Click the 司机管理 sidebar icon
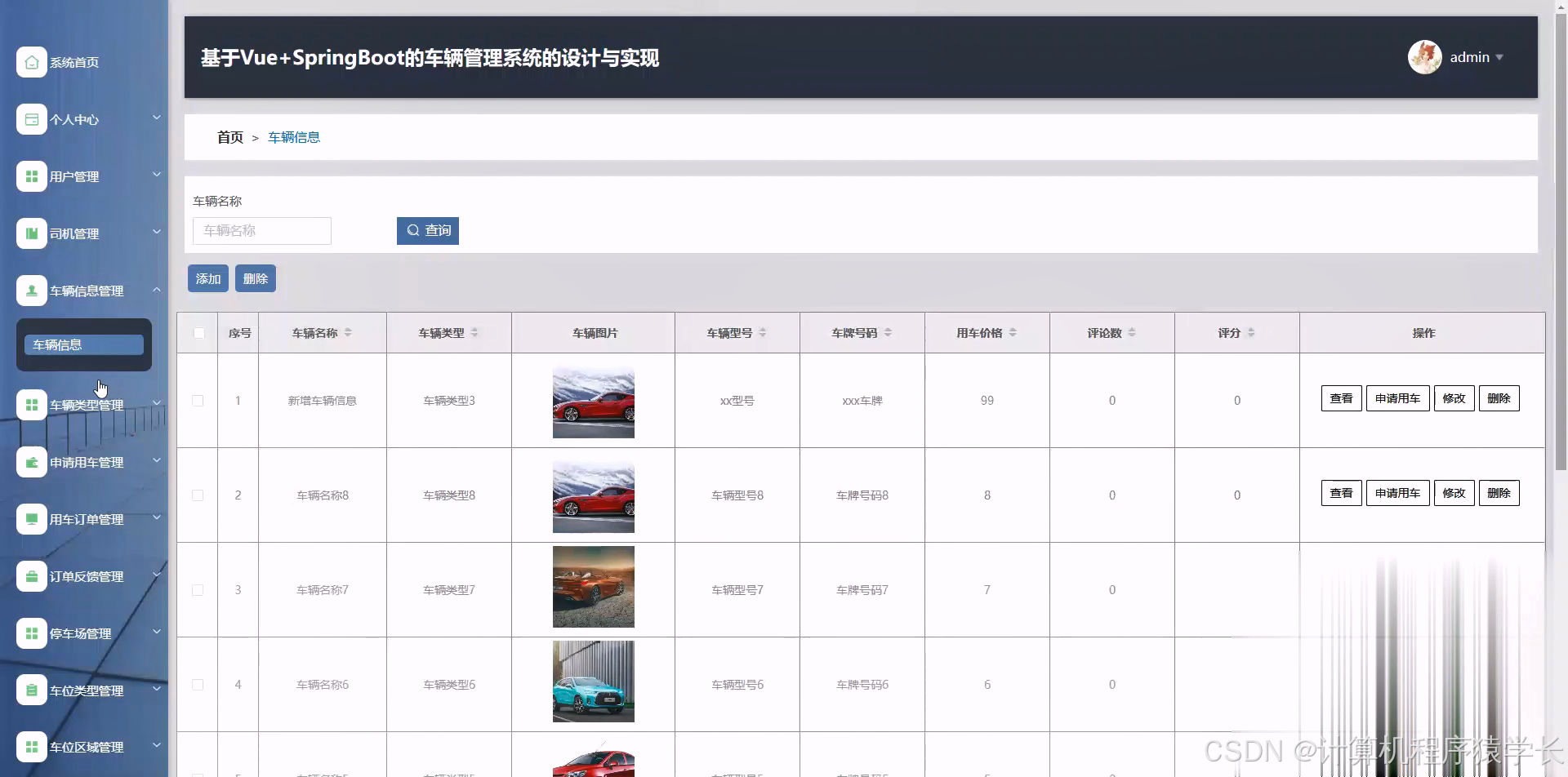Image resolution: width=1568 pixels, height=777 pixels. coord(31,233)
